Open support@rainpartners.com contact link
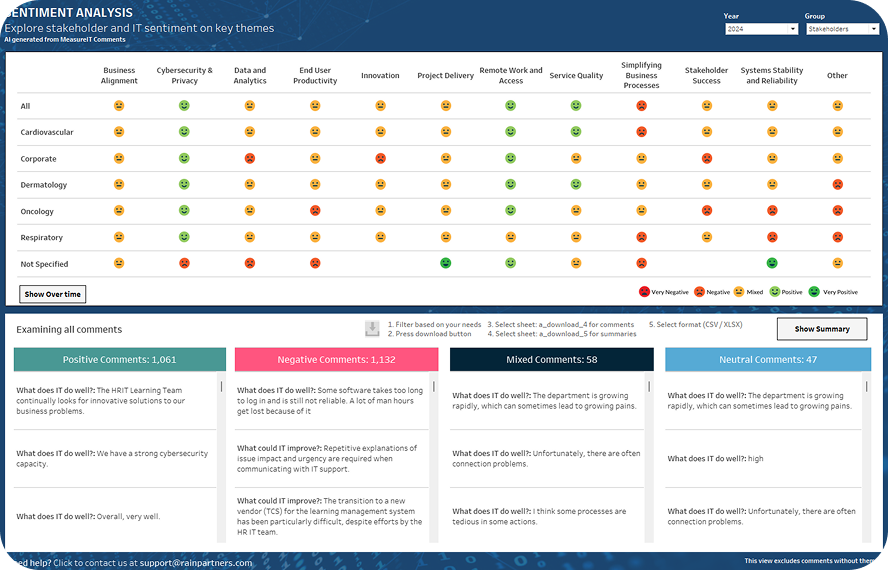888x570 pixels. point(195,562)
